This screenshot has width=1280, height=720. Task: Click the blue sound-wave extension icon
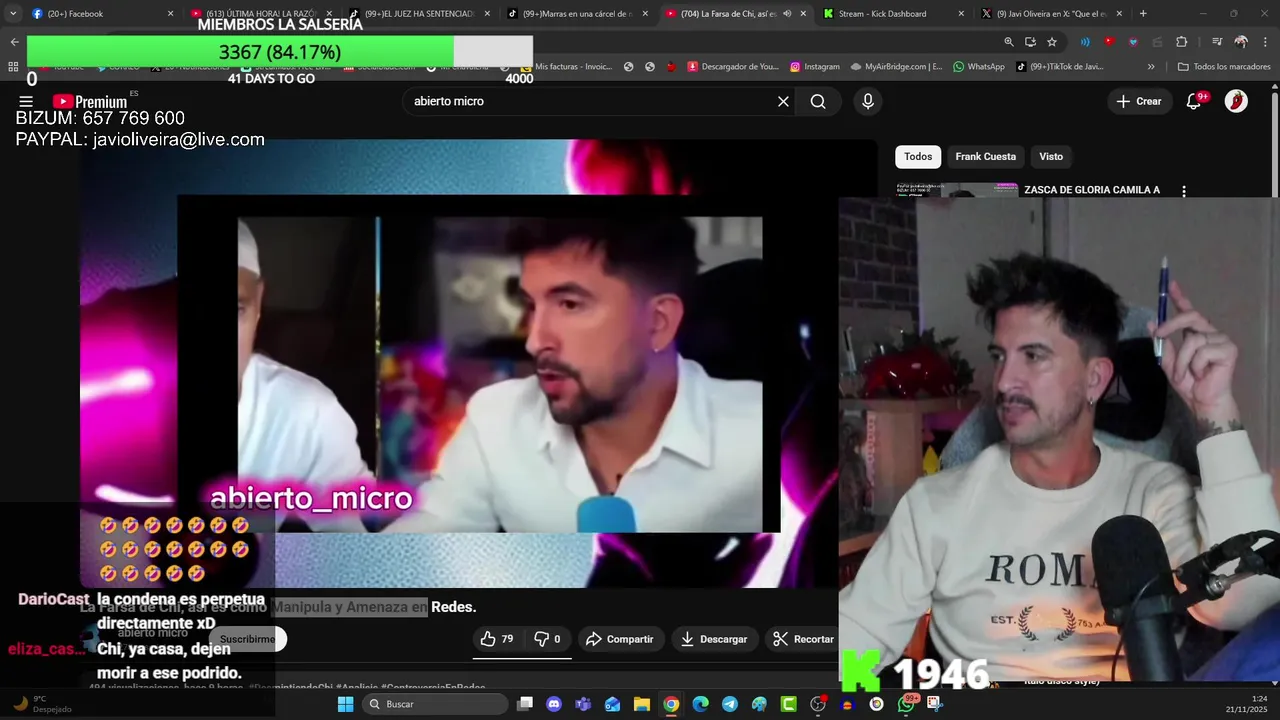[x=1085, y=42]
